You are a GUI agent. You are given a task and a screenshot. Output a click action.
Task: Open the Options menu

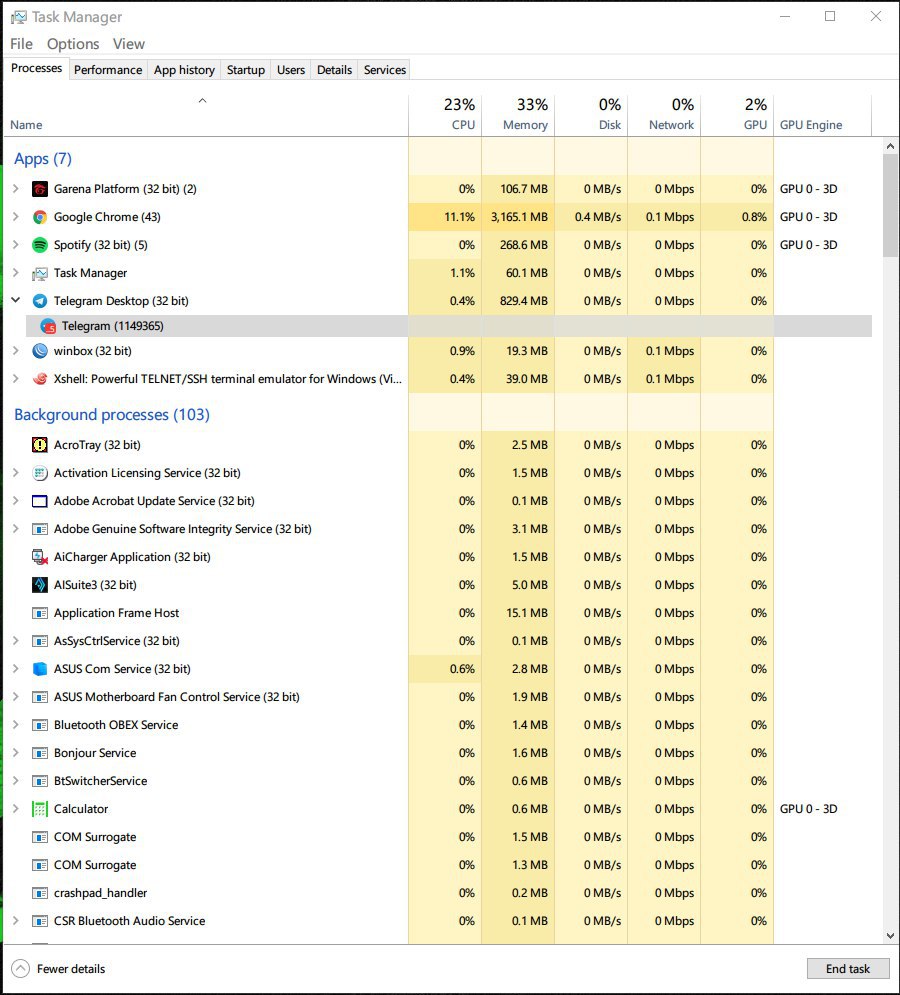pos(73,44)
